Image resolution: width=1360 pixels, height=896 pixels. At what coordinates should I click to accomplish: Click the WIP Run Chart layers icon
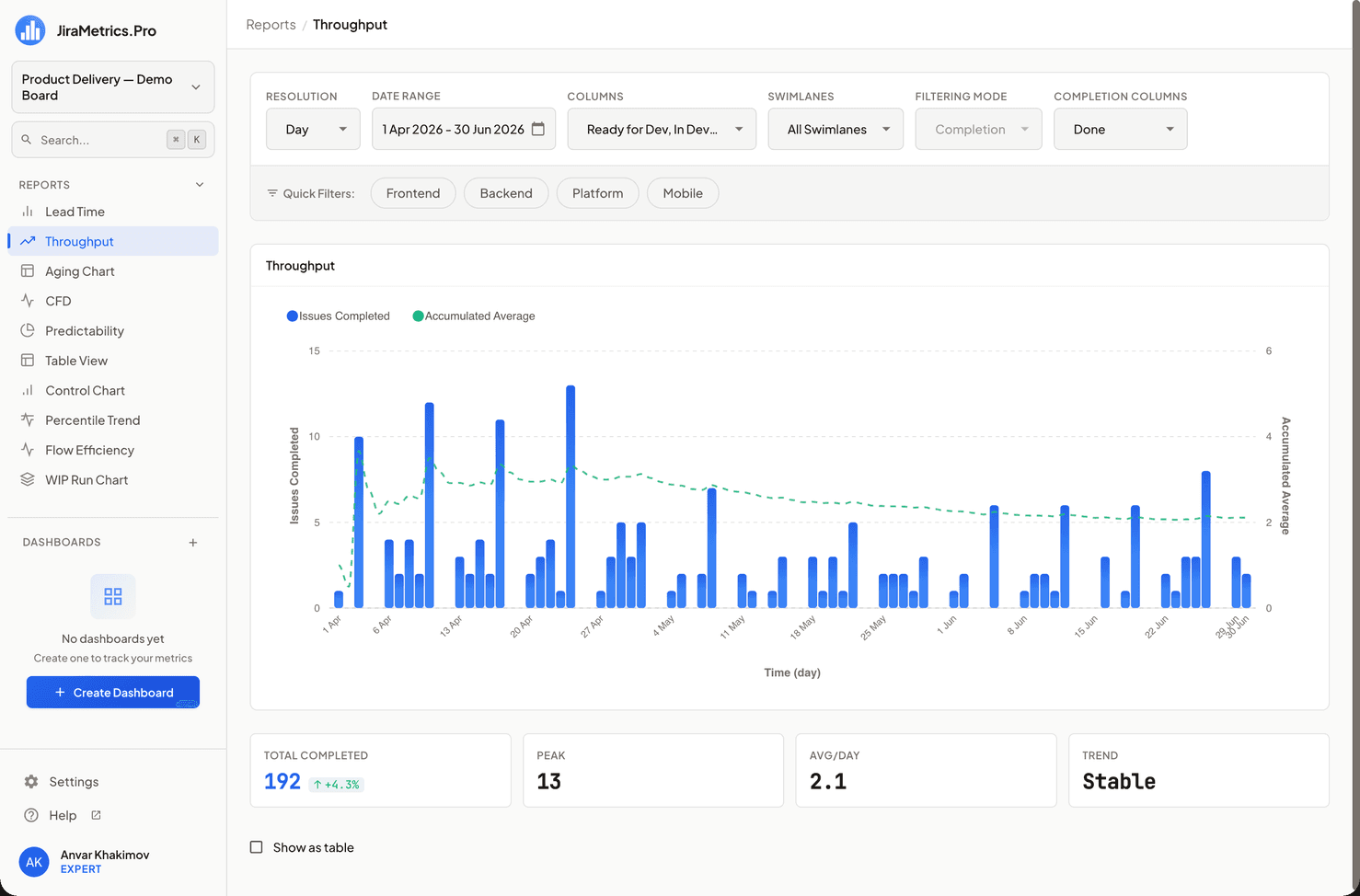click(x=28, y=479)
